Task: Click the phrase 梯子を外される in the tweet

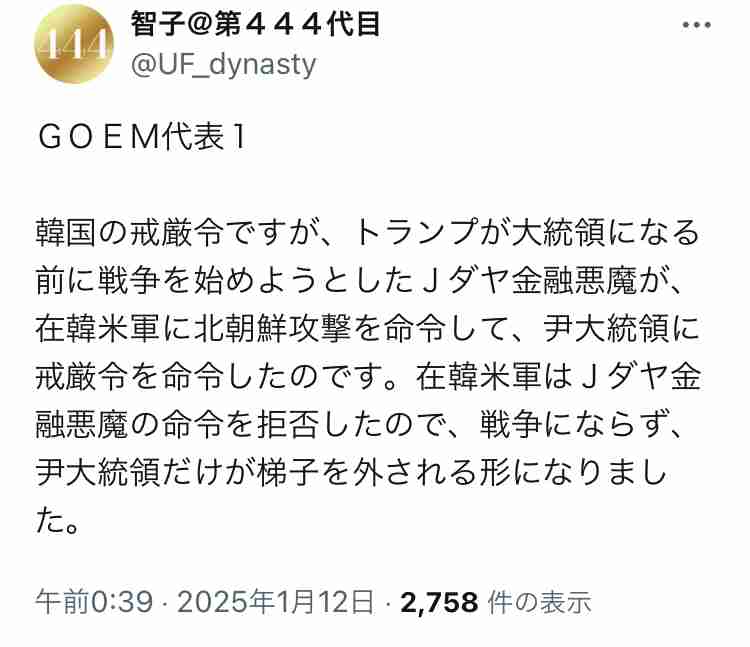Action: click(x=367, y=472)
